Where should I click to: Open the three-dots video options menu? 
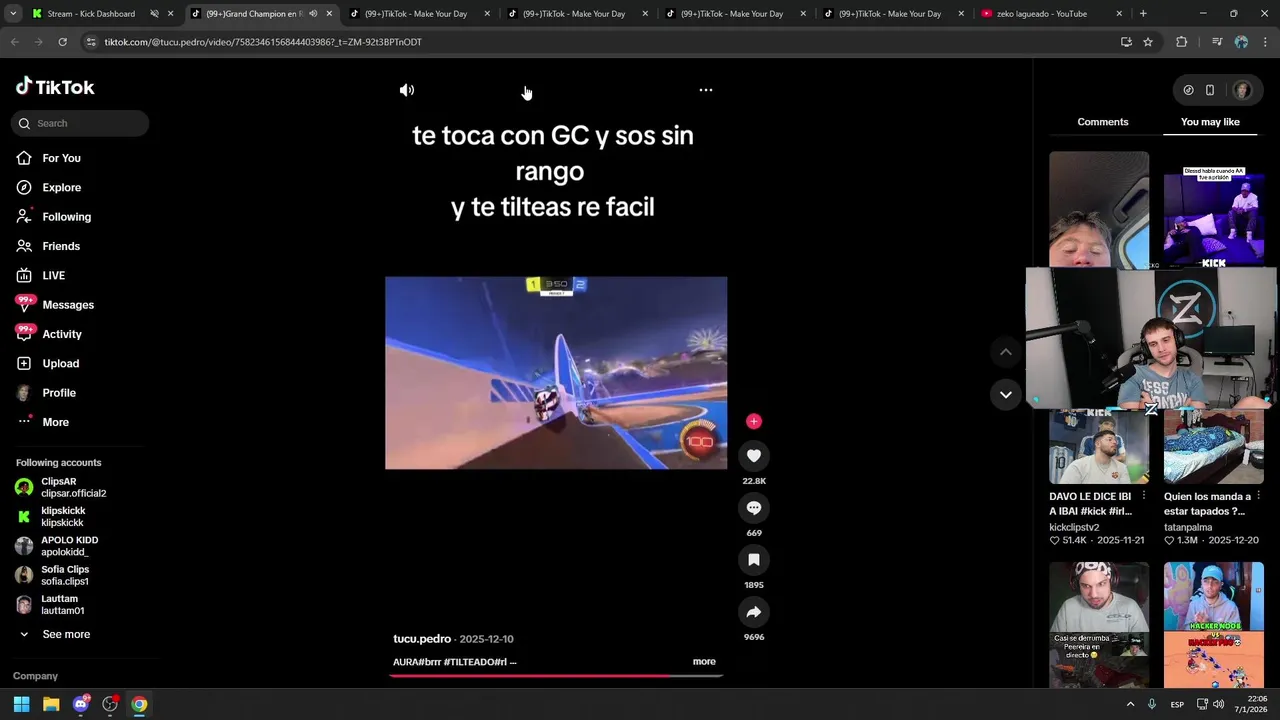coord(706,90)
